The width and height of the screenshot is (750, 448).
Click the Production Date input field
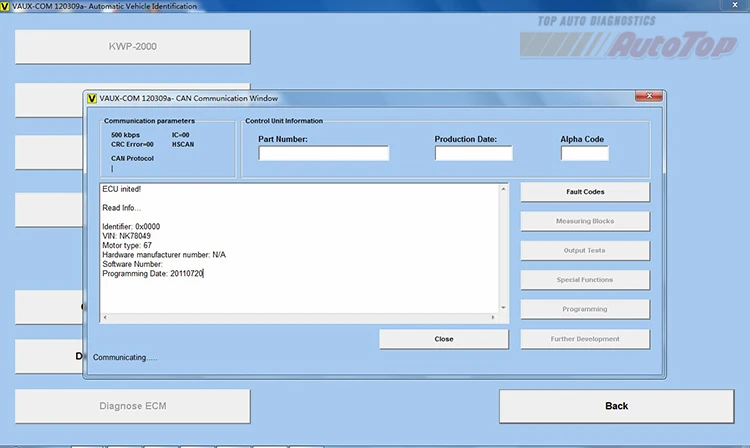[x=474, y=153]
